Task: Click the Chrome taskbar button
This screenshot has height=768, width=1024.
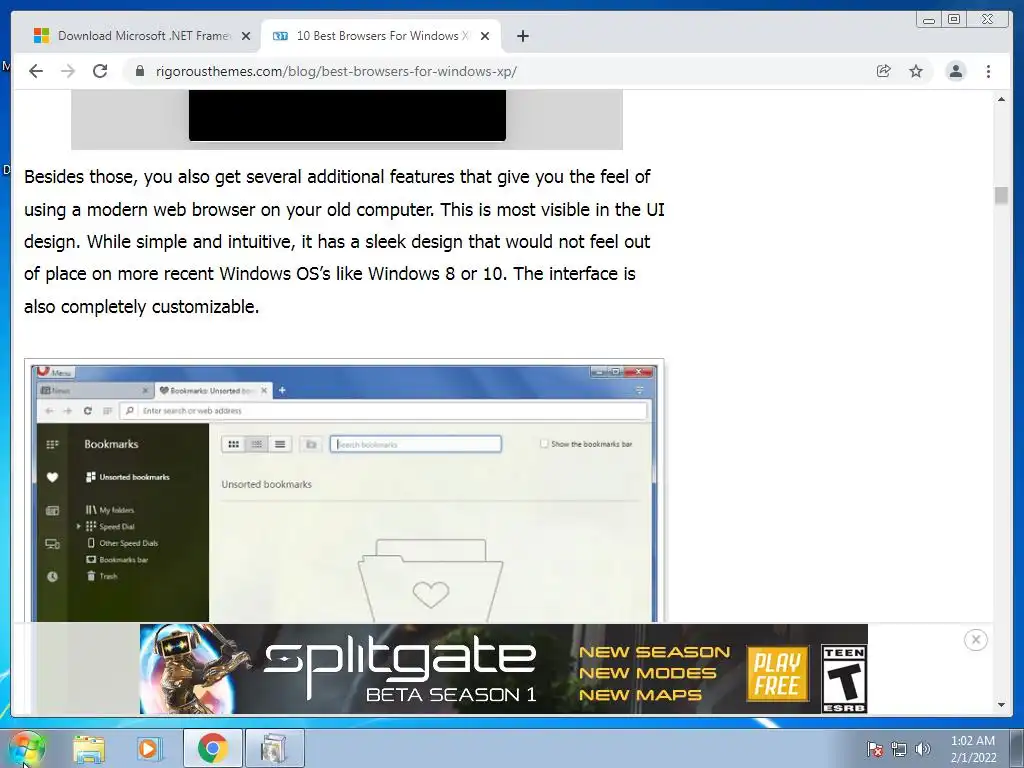Action: click(212, 748)
